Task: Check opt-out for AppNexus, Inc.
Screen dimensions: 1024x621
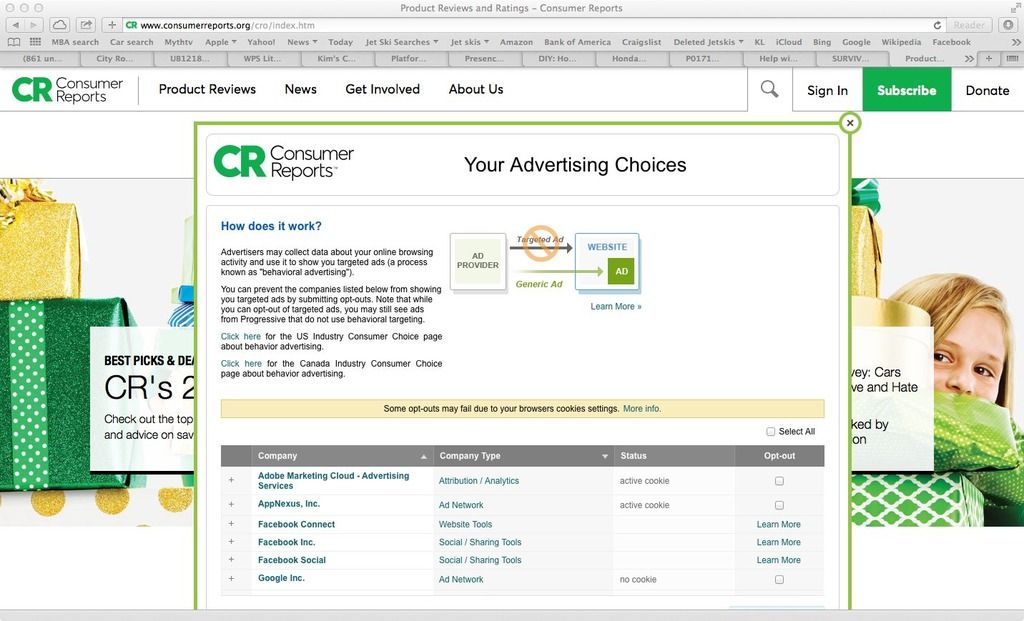Action: point(779,505)
